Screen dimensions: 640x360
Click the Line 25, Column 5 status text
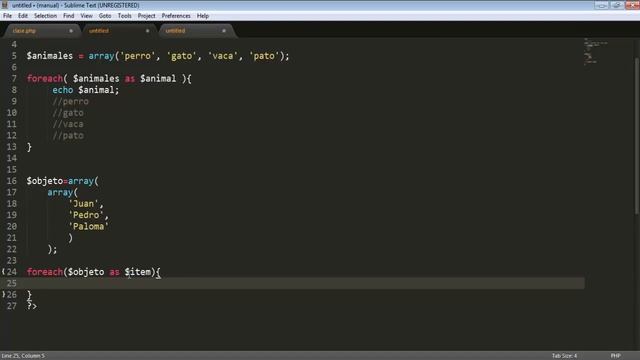pyautogui.click(x=23, y=356)
